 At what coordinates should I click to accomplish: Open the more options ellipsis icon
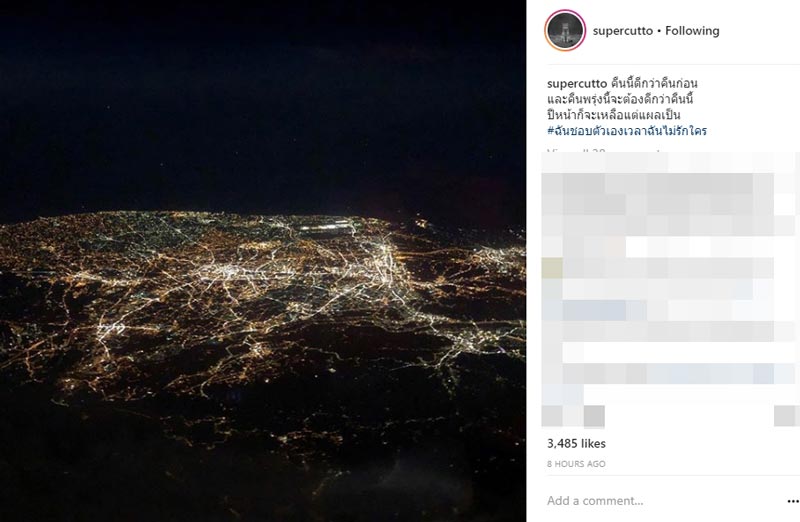pos(793,502)
